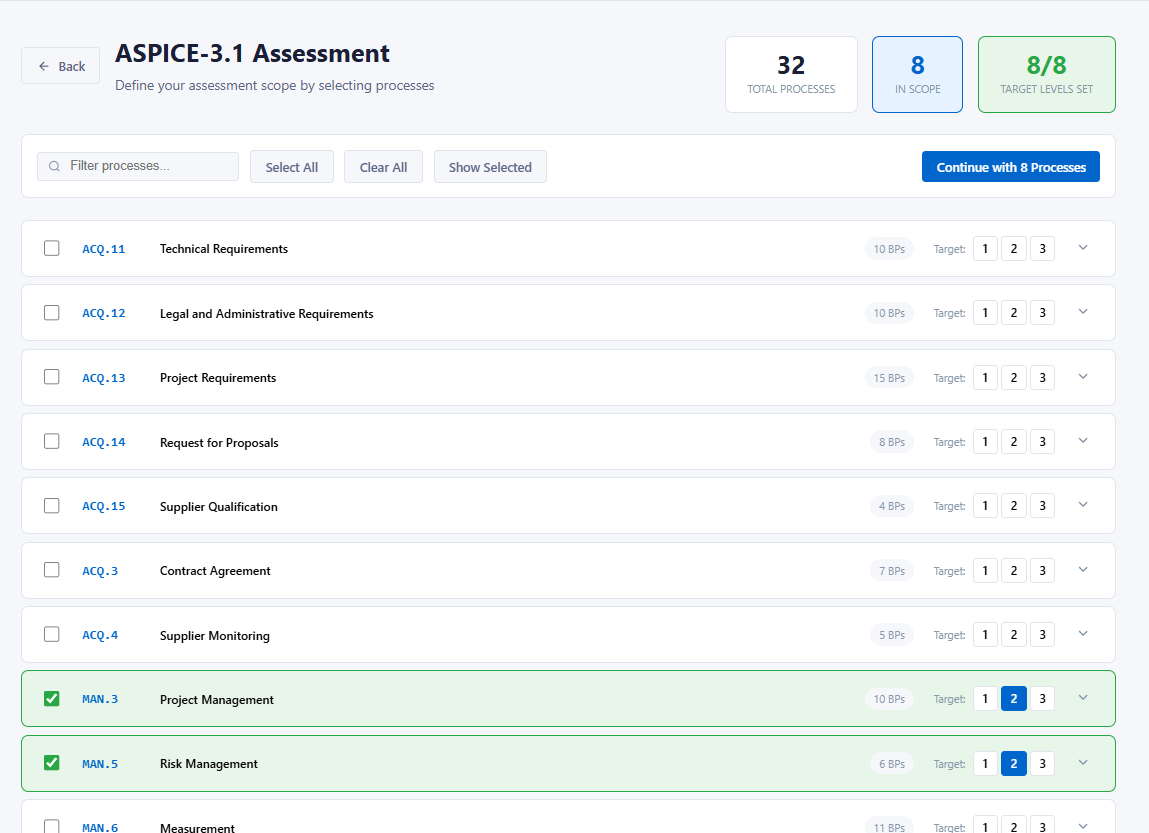Click the 8/8 Target Levels Set card
This screenshot has height=833, width=1149.
(1046, 75)
